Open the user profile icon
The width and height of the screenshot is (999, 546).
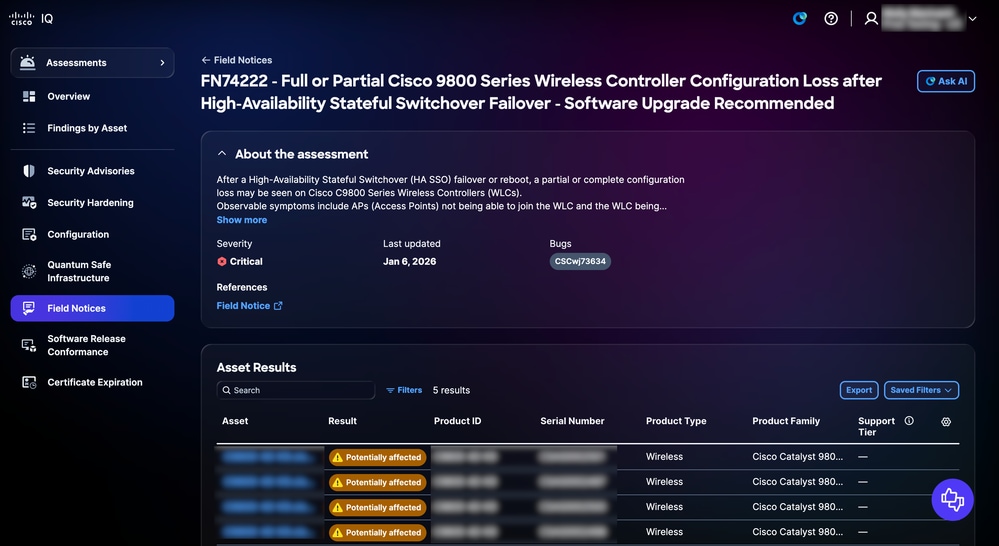(x=871, y=18)
